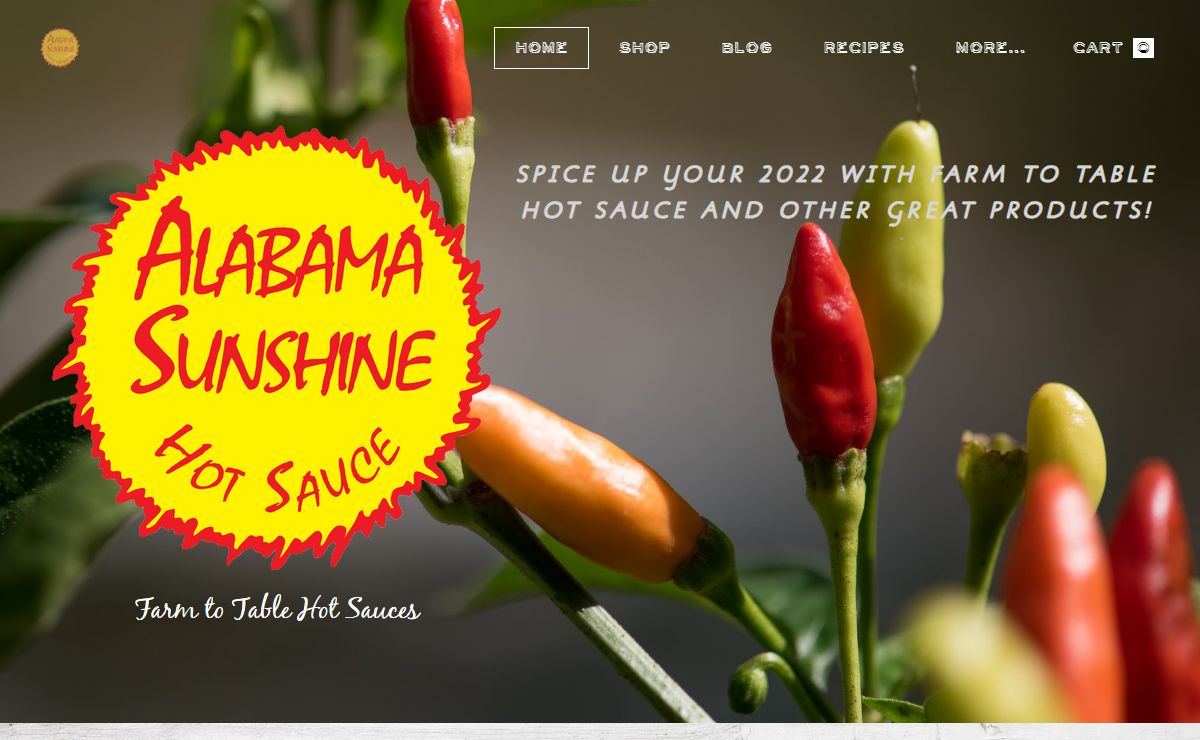Click the word 'Alabama' in the logo
Viewport: 1200px width, 740px height.
pos(279,248)
